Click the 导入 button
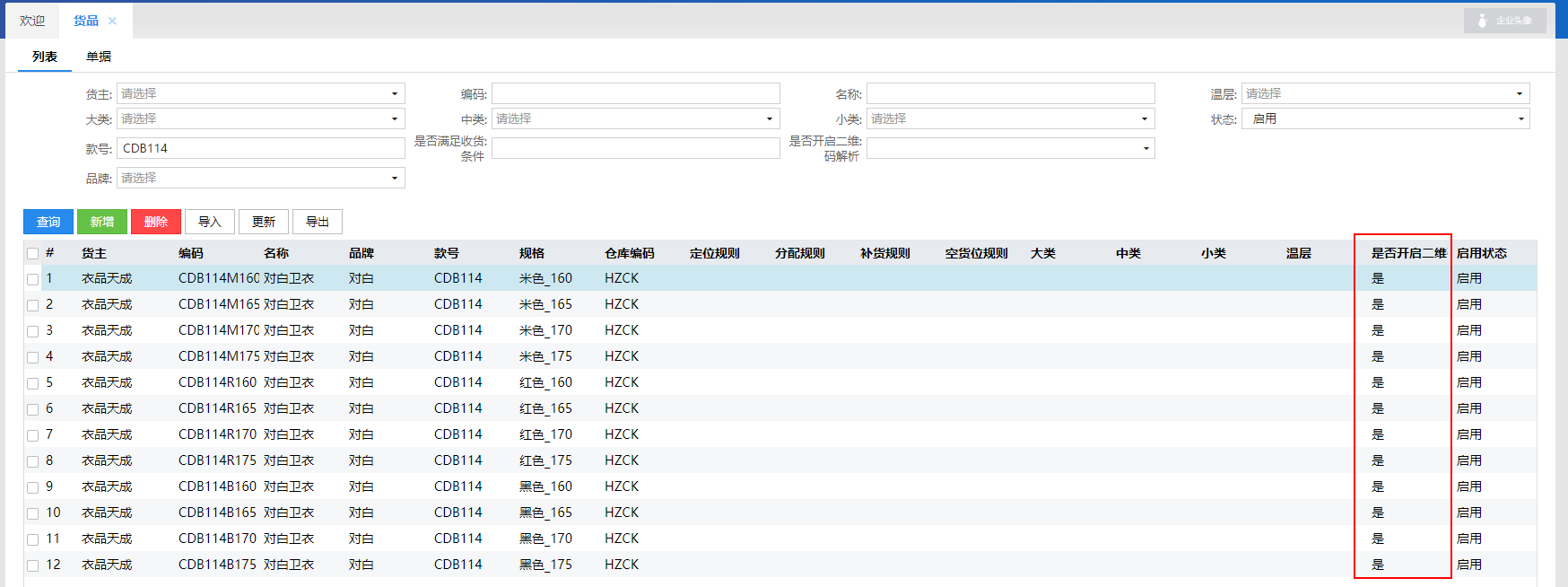 point(210,222)
